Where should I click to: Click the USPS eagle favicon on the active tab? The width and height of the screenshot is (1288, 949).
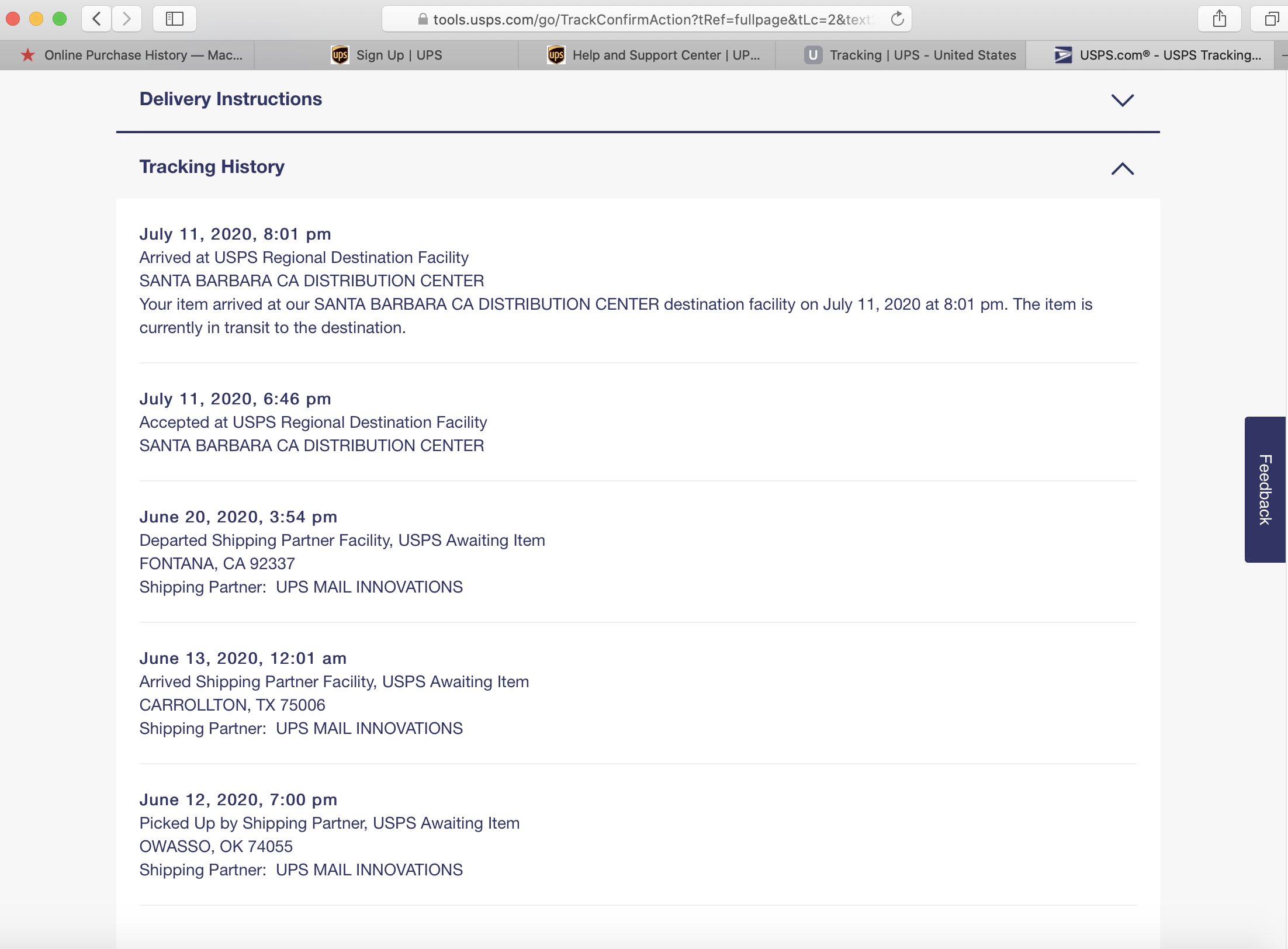coord(1063,55)
